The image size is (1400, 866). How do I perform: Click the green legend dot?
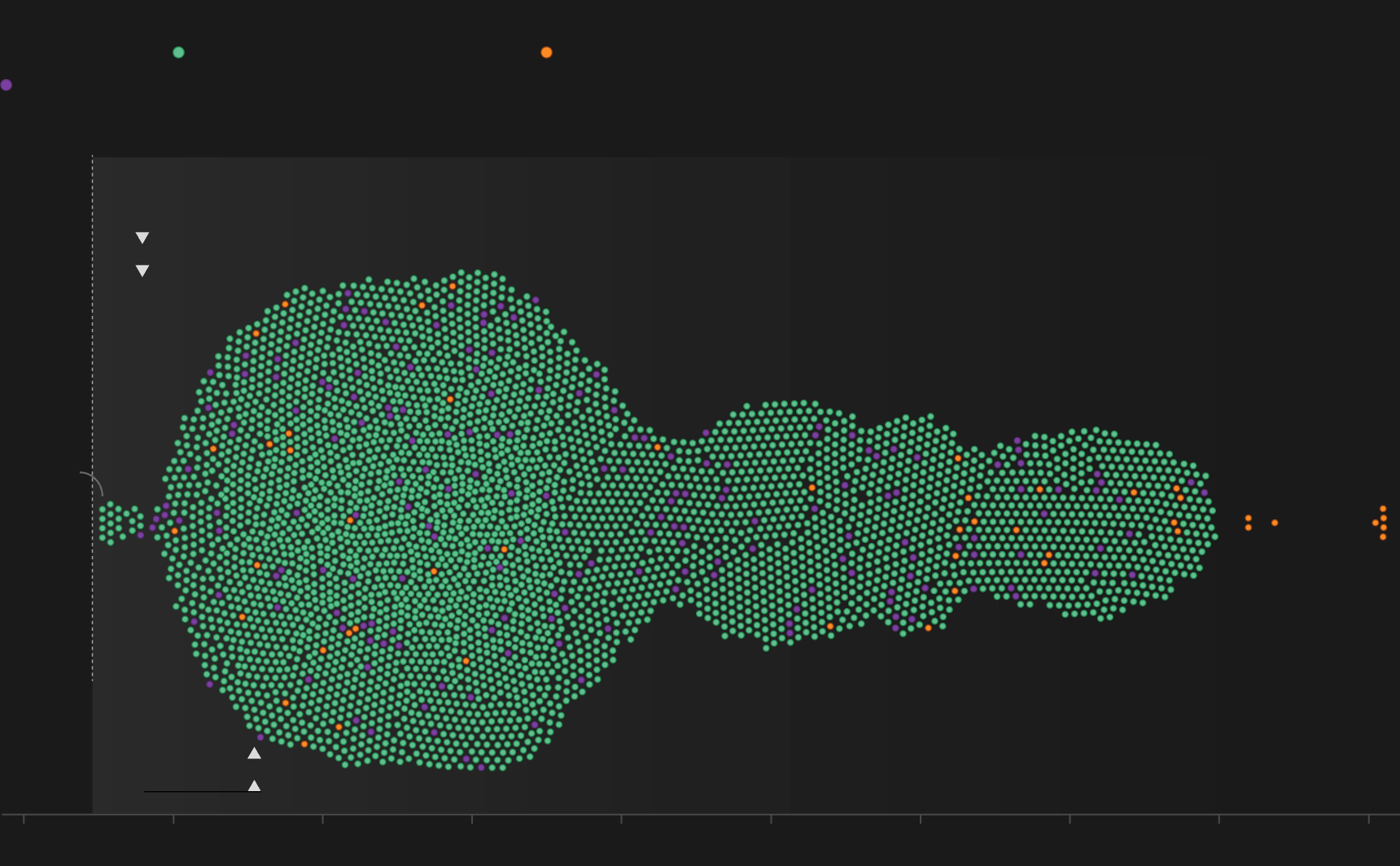click(178, 52)
